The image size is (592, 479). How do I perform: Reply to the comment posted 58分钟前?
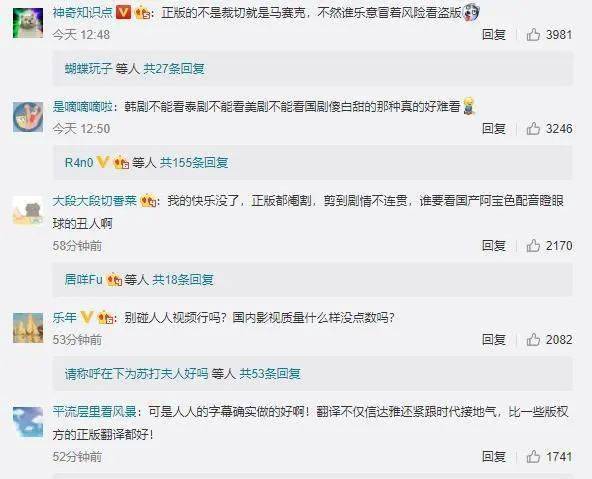(x=494, y=246)
